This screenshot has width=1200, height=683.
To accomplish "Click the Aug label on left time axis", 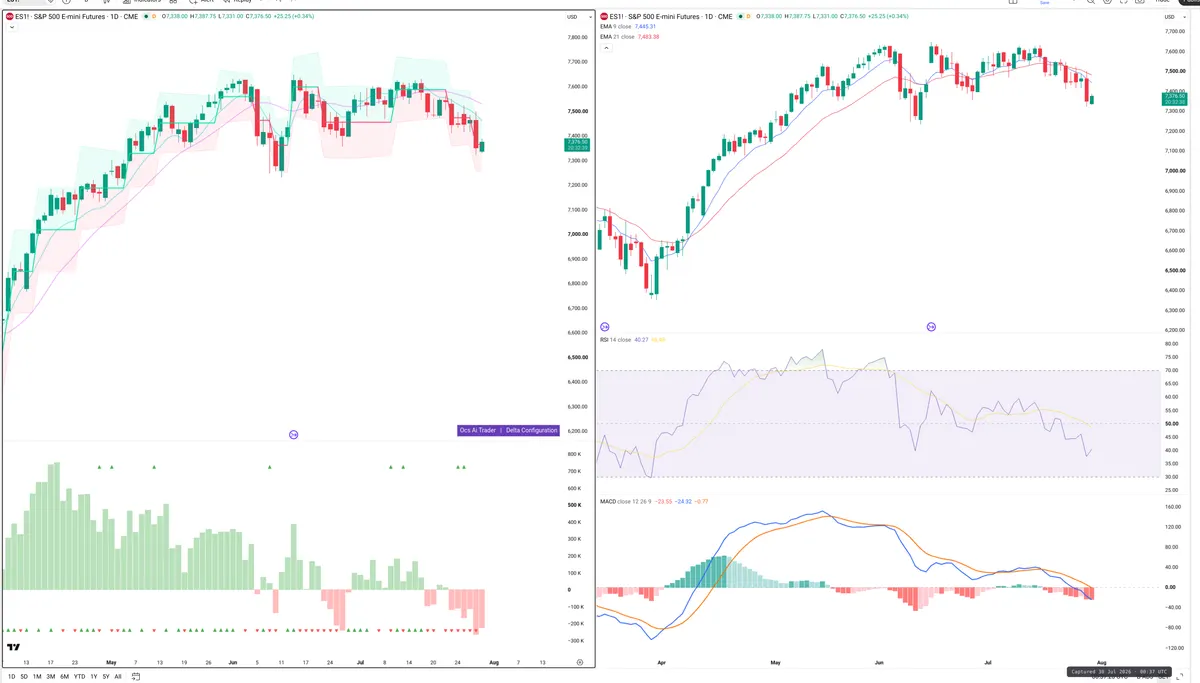I will [x=492, y=662].
